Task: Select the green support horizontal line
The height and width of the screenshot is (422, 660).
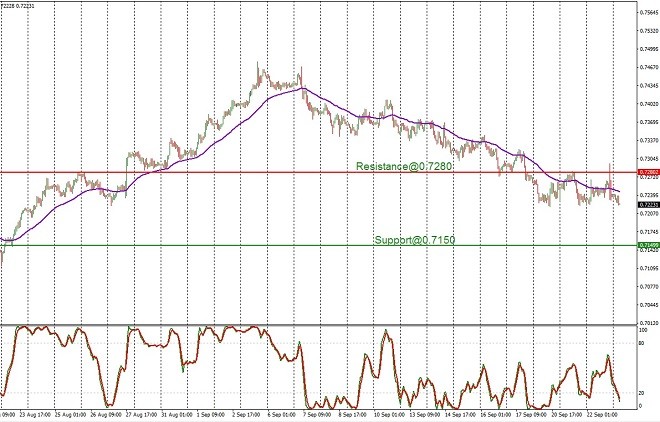Action: click(319, 245)
